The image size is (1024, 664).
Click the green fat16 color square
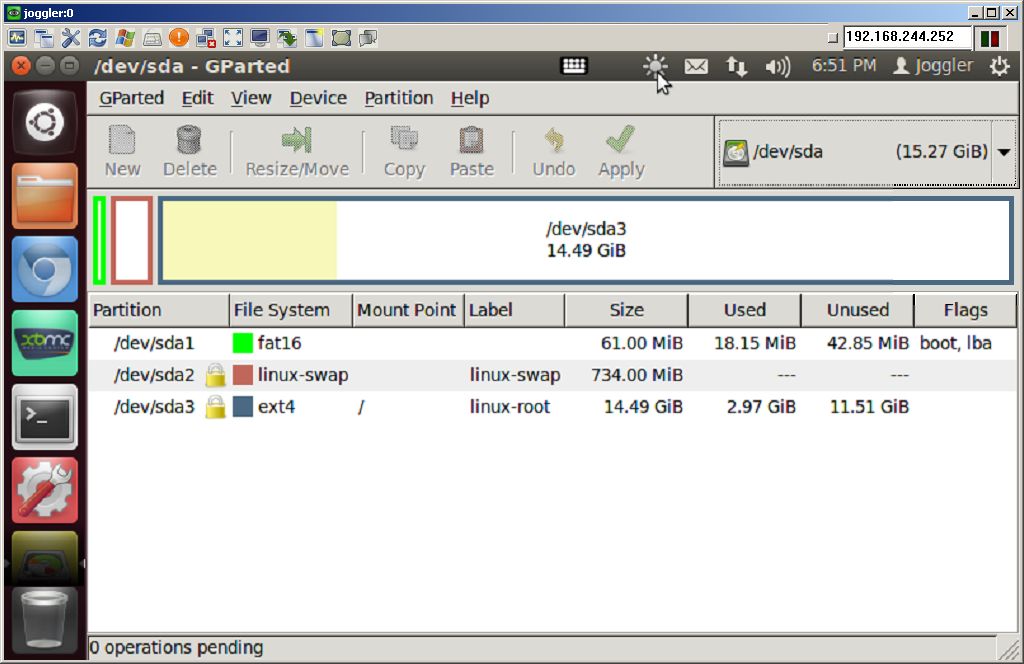tap(242, 343)
